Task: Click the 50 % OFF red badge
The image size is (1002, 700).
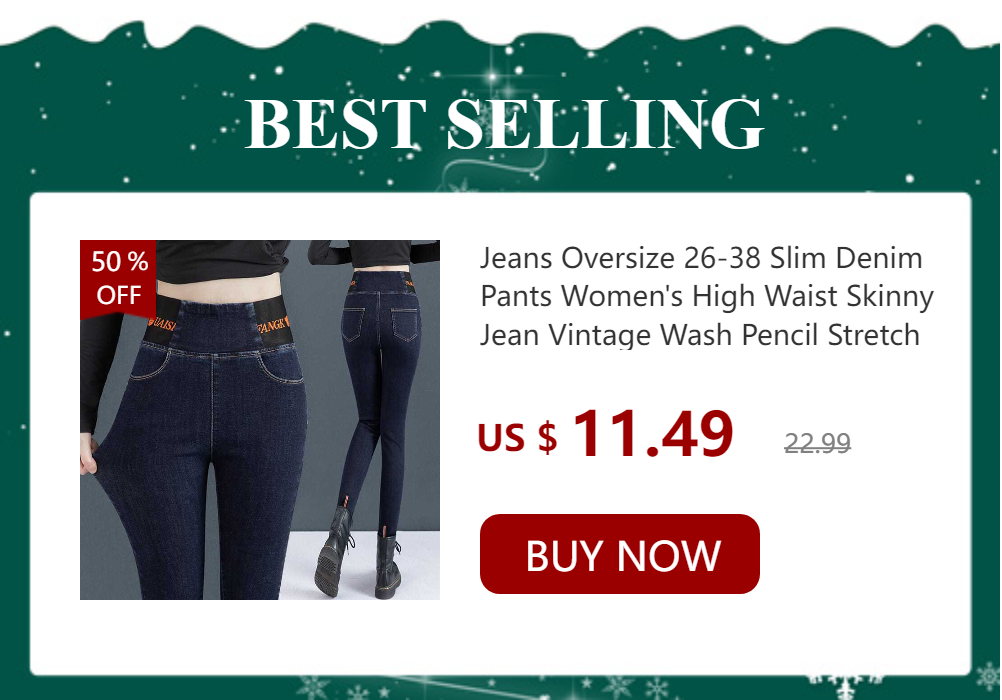Action: point(118,279)
